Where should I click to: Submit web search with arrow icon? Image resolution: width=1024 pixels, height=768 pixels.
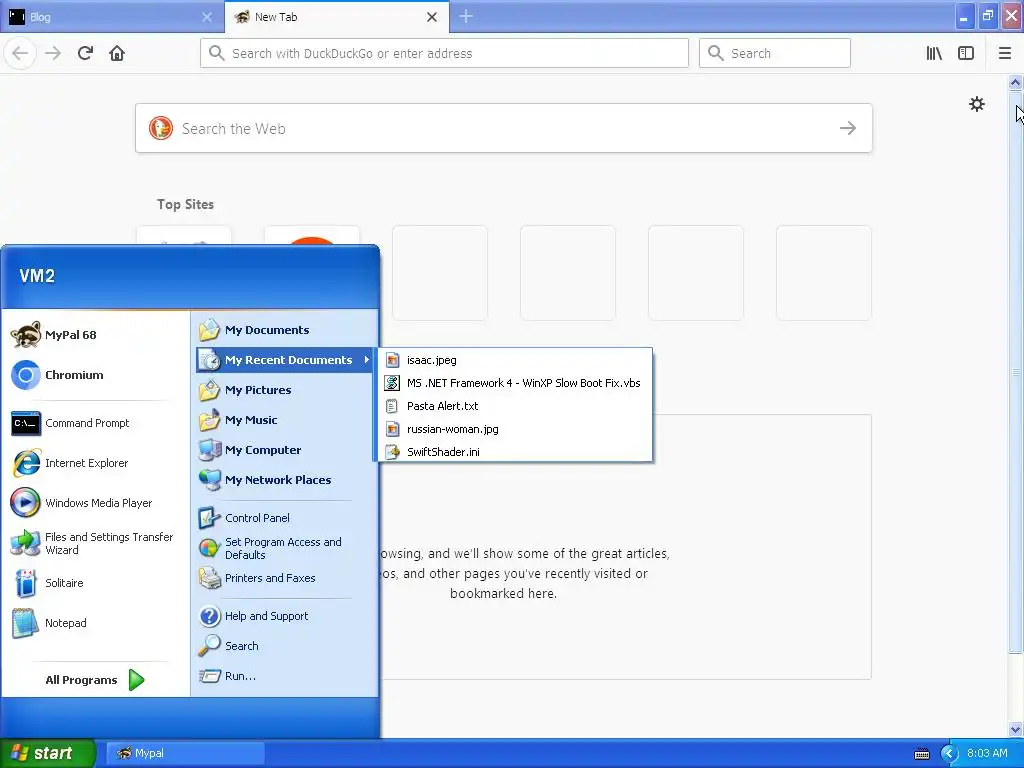coord(848,128)
